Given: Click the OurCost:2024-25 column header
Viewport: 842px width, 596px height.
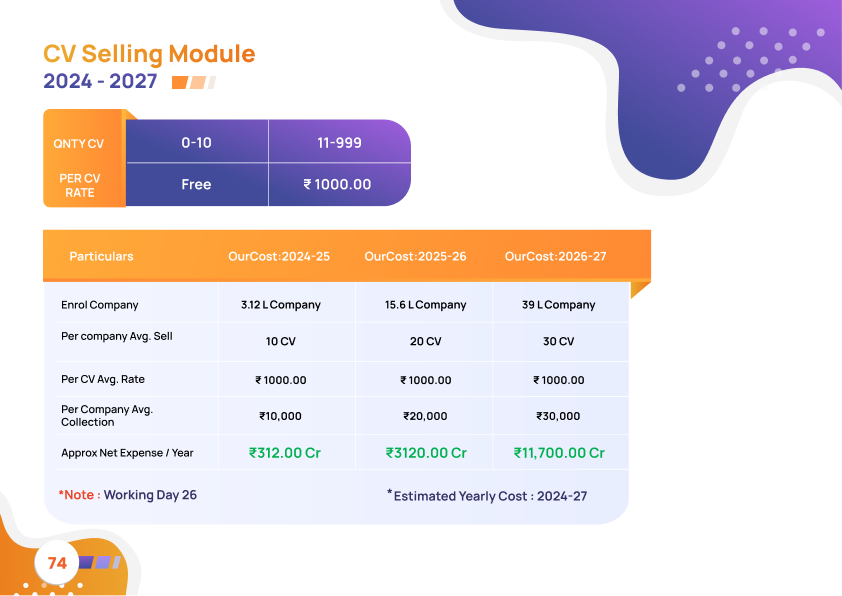Looking at the screenshot, I should pyautogui.click(x=279, y=257).
